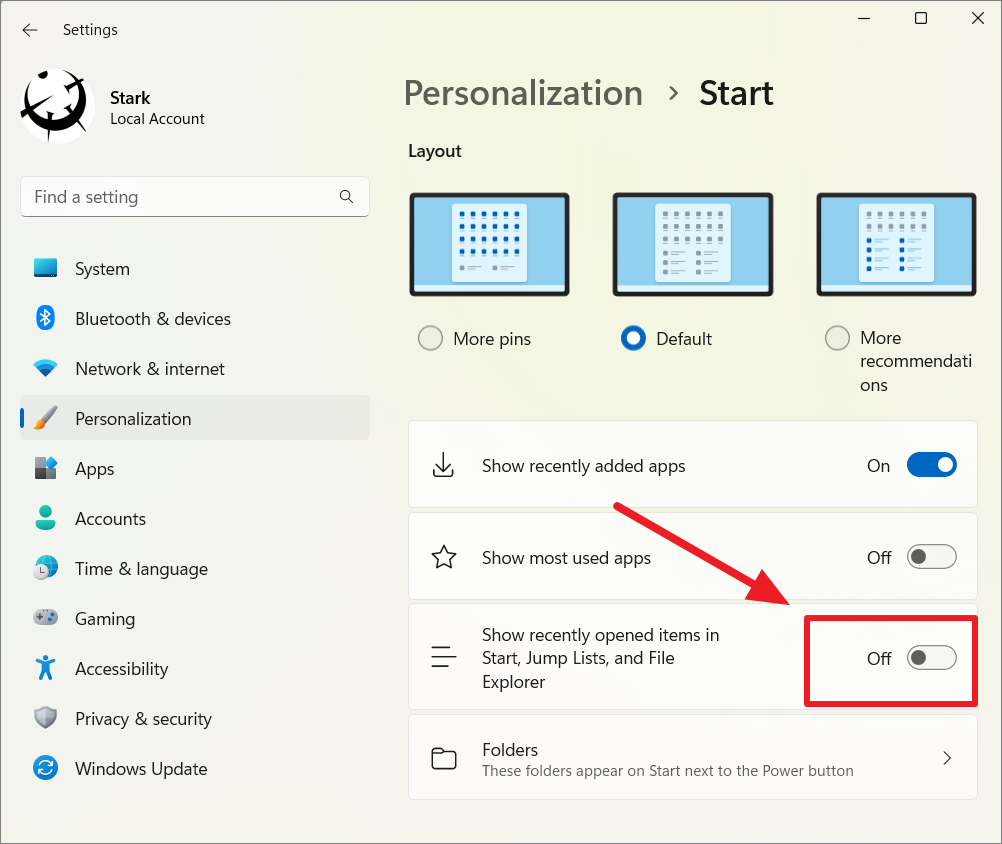Click the Network & internet icon

(x=45, y=368)
